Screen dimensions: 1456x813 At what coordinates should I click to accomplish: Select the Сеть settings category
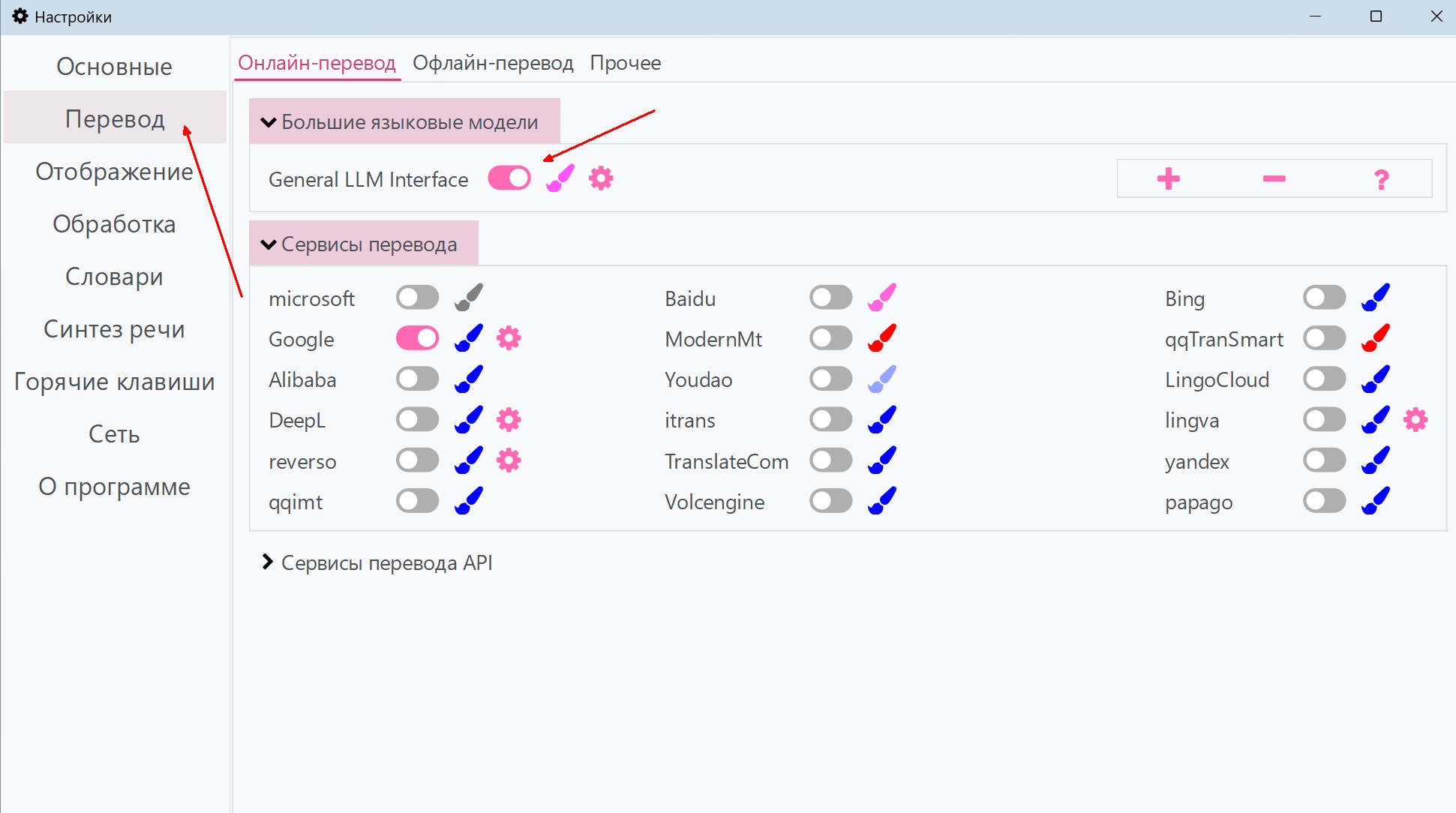[x=114, y=434]
